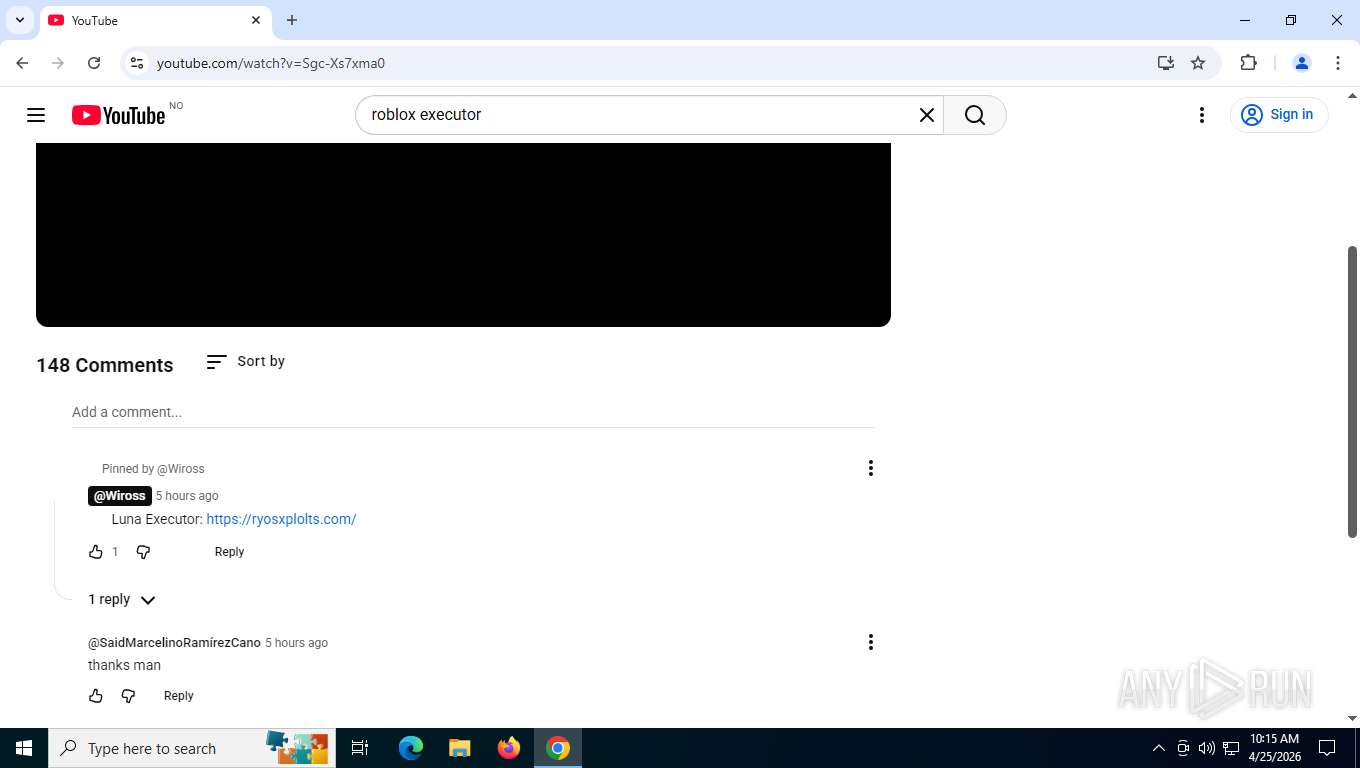
Task: Click the video player area
Action: 463,234
